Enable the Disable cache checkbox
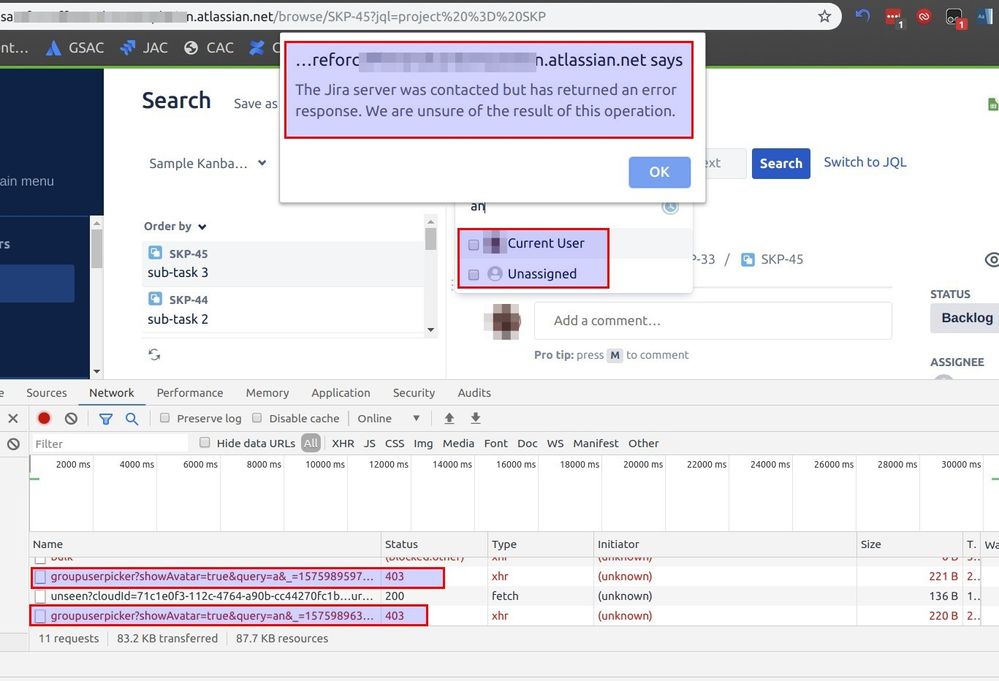This screenshot has height=681, width=999. click(x=257, y=418)
